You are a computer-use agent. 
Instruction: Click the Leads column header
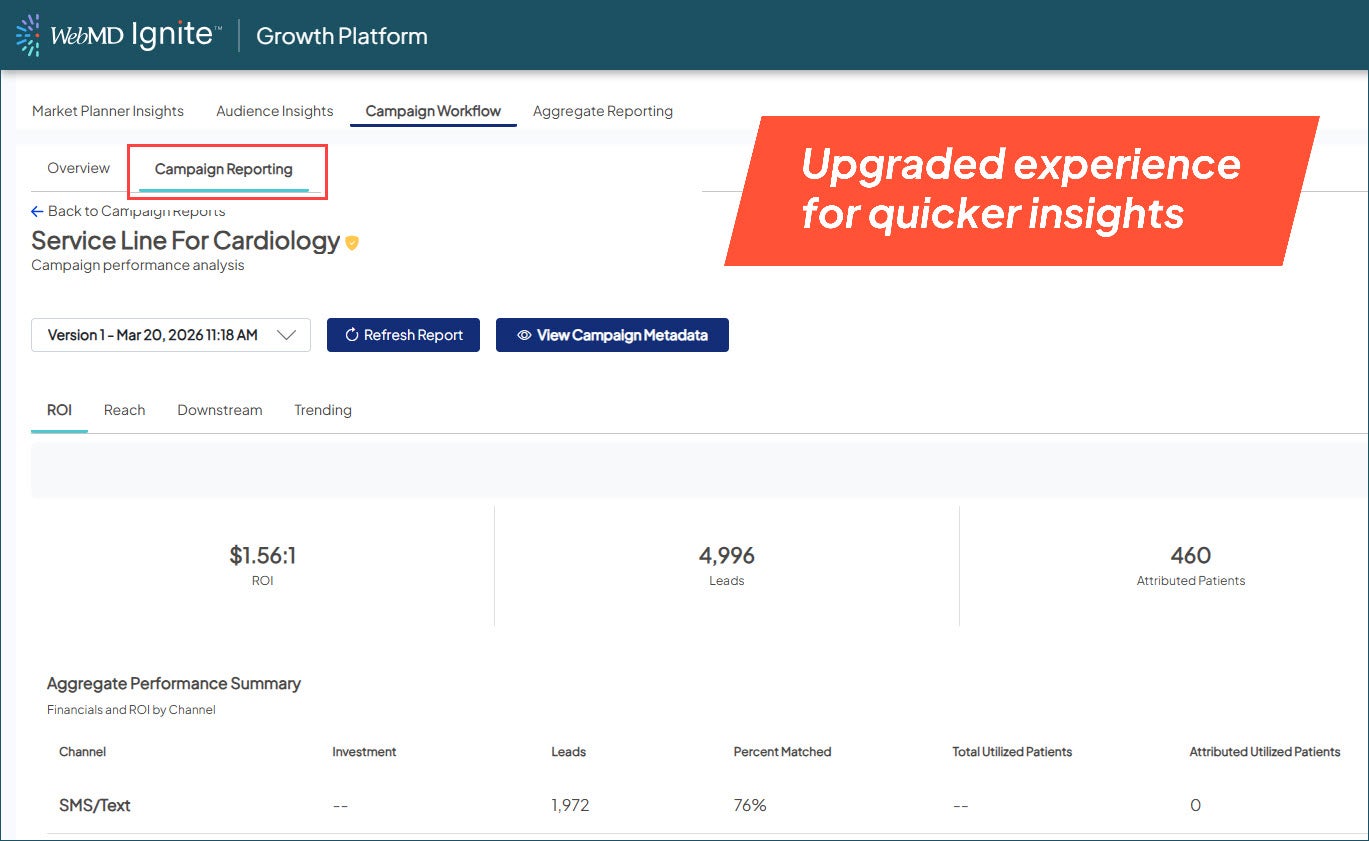pyautogui.click(x=568, y=751)
